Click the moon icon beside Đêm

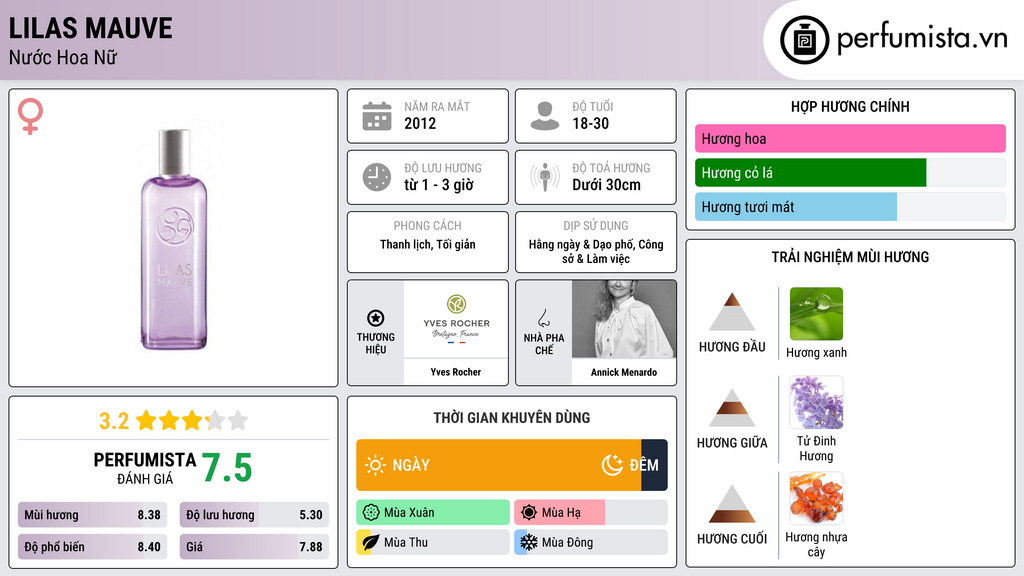click(x=612, y=465)
